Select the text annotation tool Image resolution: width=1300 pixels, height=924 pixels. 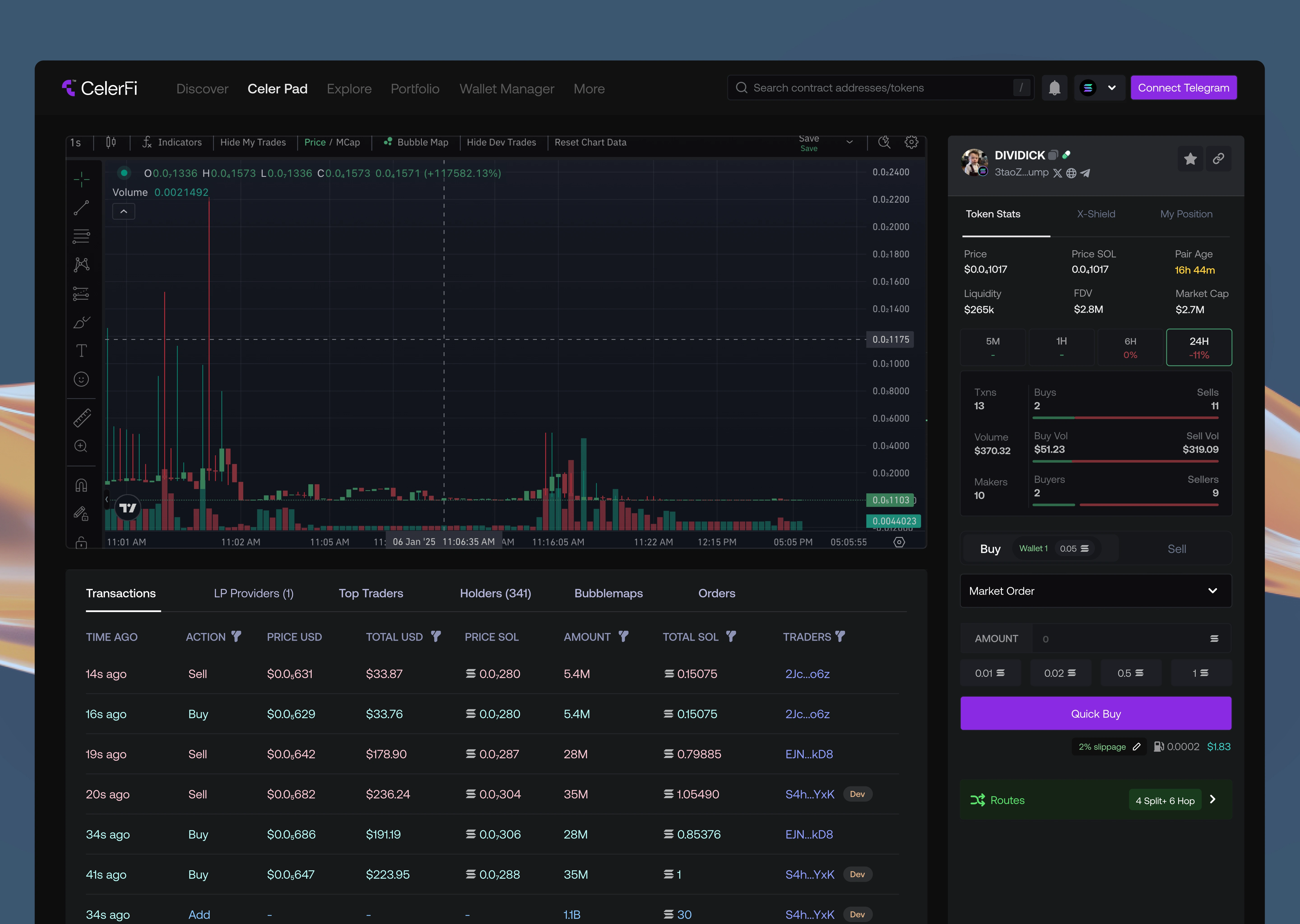click(81, 351)
